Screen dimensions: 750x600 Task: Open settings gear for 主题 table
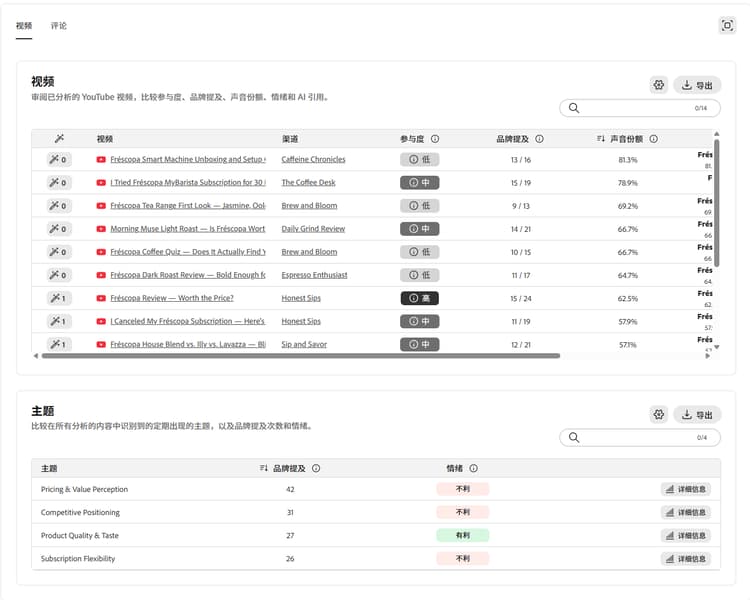coord(659,414)
